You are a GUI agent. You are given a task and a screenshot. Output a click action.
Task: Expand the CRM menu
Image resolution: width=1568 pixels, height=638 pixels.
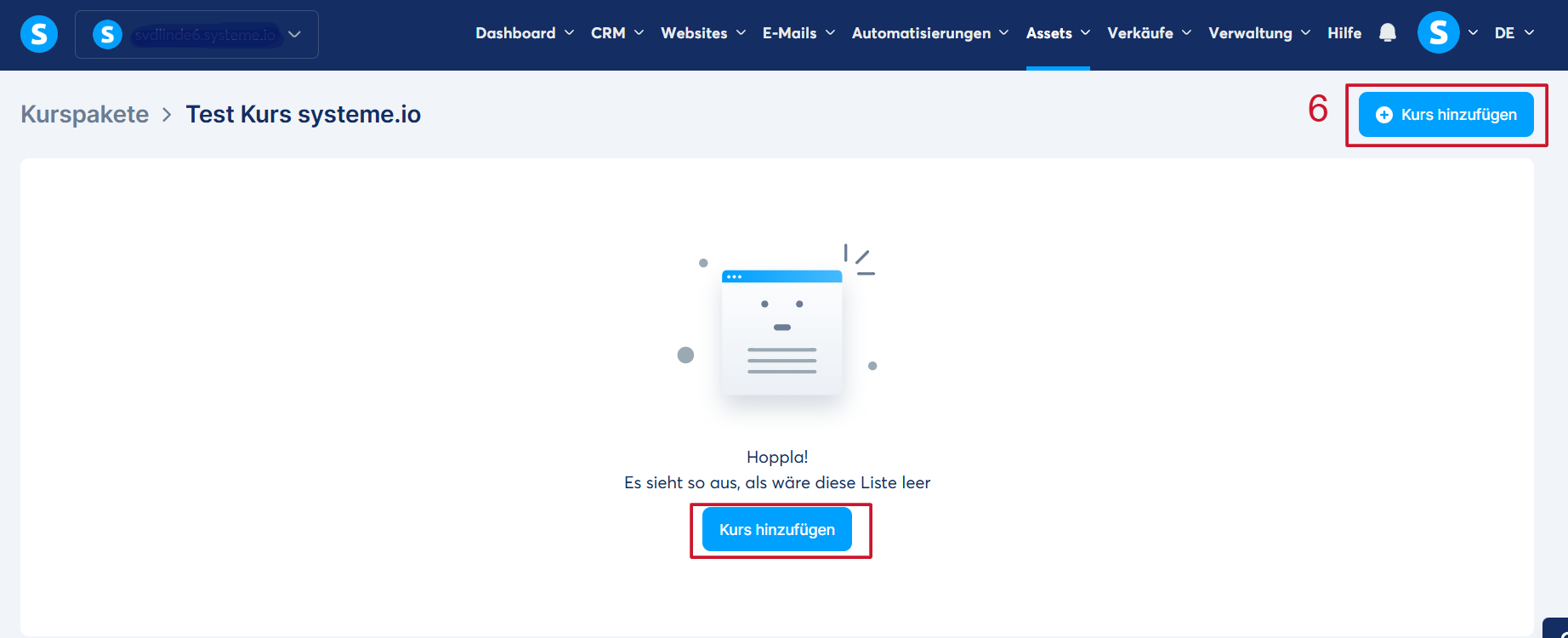click(617, 33)
